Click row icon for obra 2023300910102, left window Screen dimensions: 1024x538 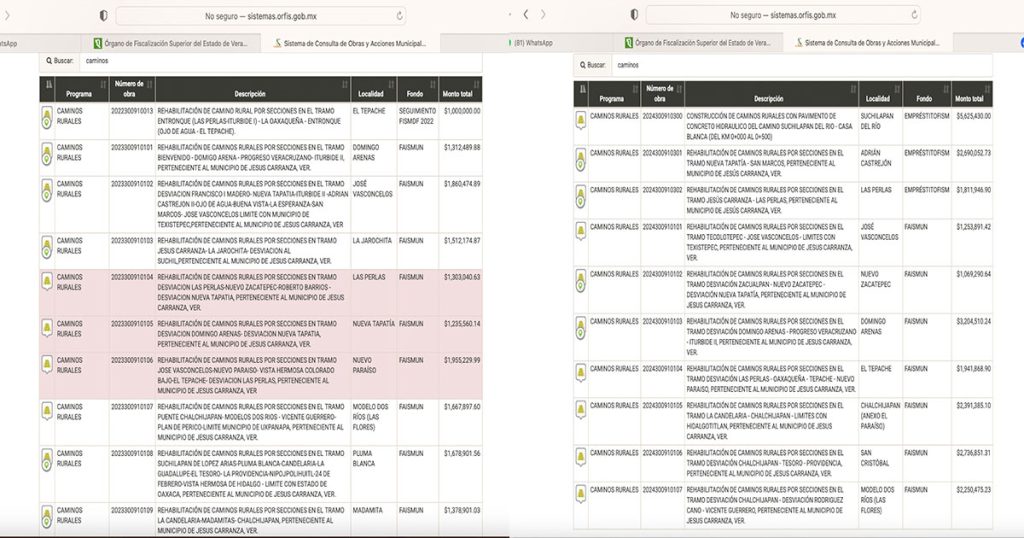pyautogui.click(x=47, y=191)
